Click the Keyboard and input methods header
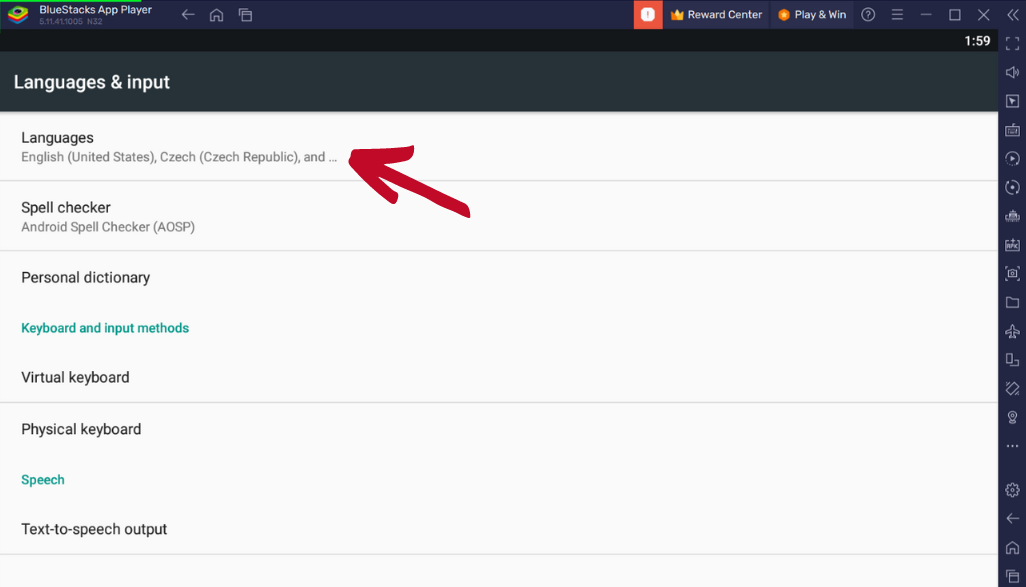 point(105,328)
